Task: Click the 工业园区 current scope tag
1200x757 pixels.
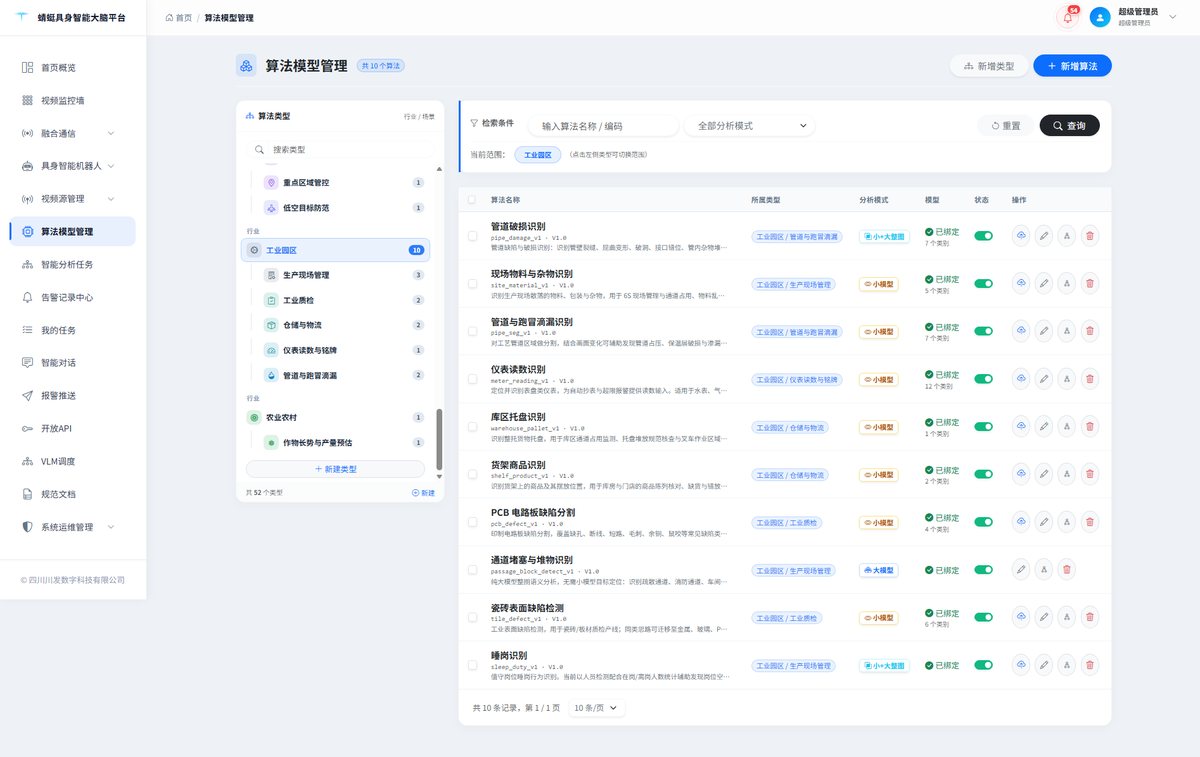Action: pyautogui.click(x=538, y=155)
